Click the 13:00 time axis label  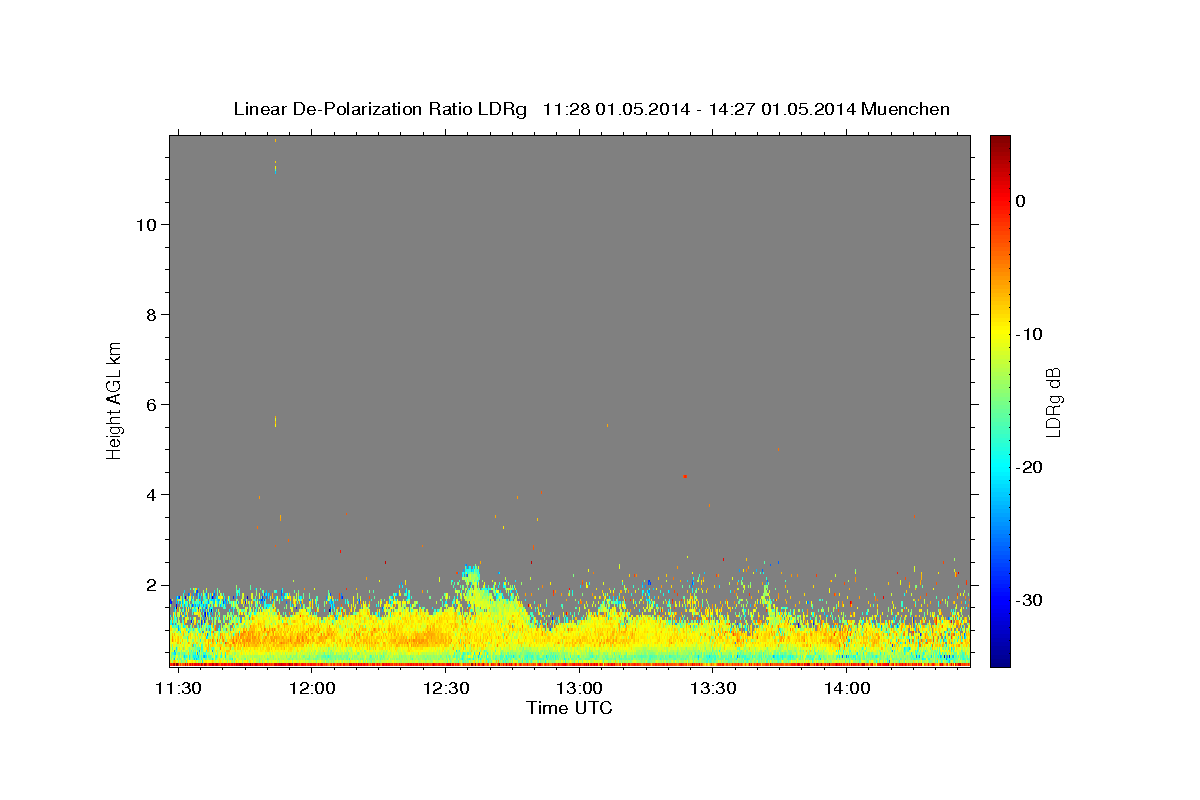(580, 689)
